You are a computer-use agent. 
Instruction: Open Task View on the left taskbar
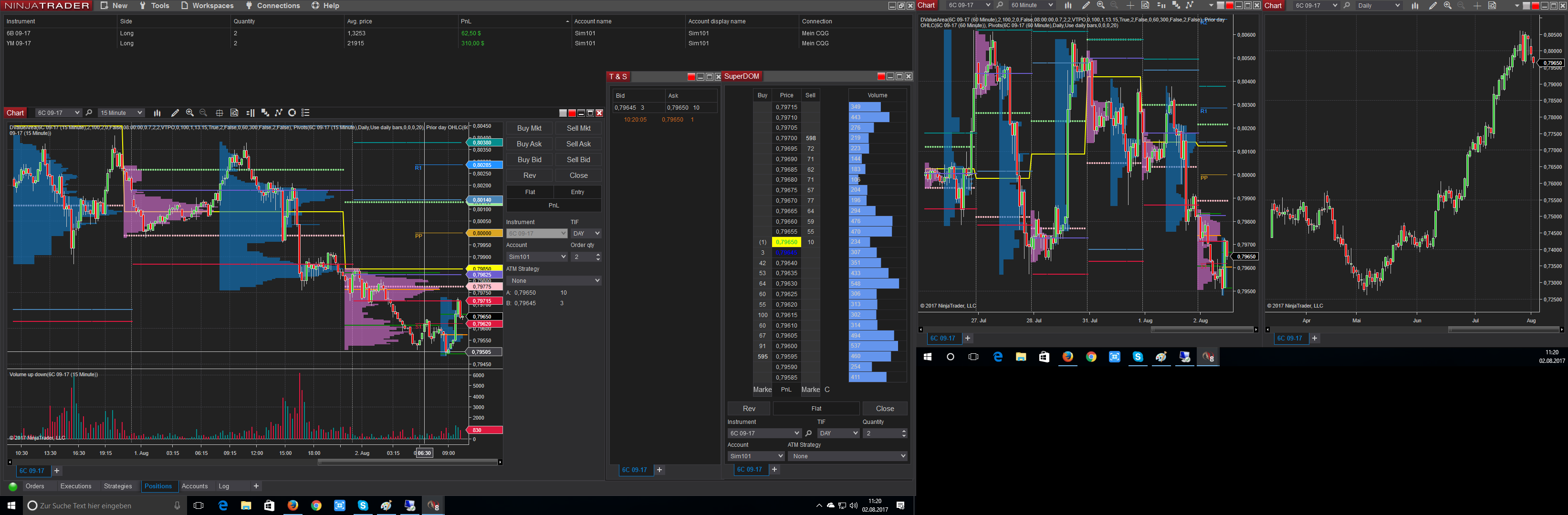click(199, 505)
